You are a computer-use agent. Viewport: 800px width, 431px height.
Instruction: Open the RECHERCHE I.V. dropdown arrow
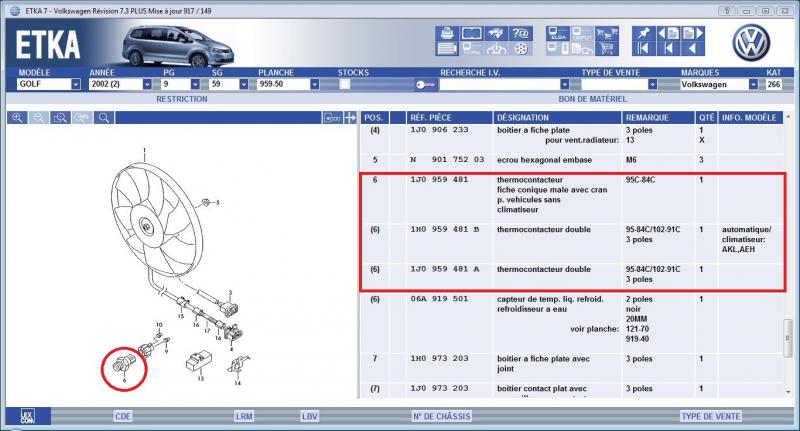point(564,85)
